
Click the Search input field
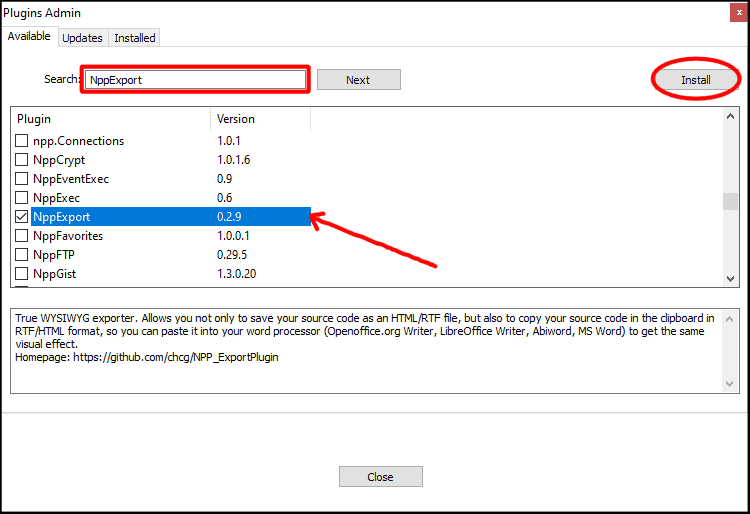click(196, 79)
